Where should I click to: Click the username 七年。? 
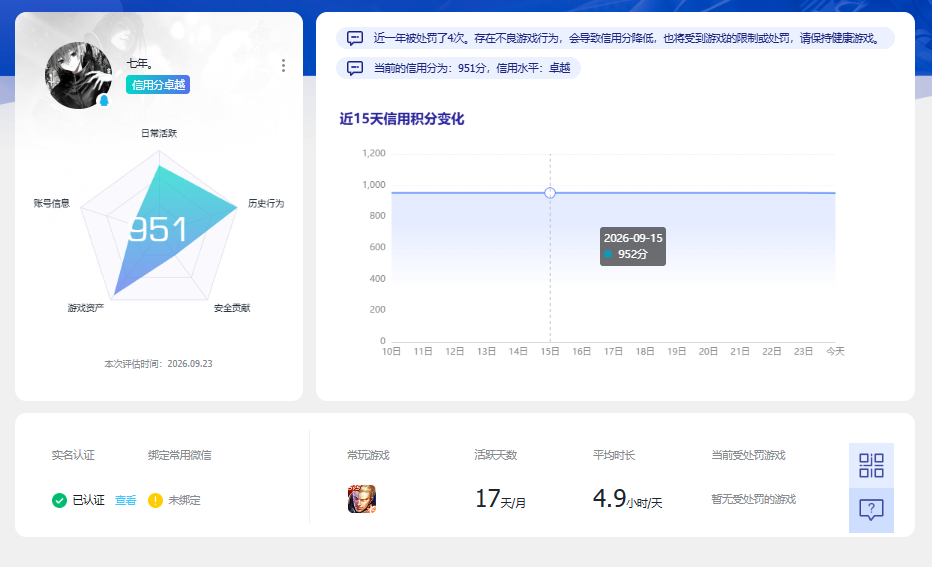coord(140,63)
